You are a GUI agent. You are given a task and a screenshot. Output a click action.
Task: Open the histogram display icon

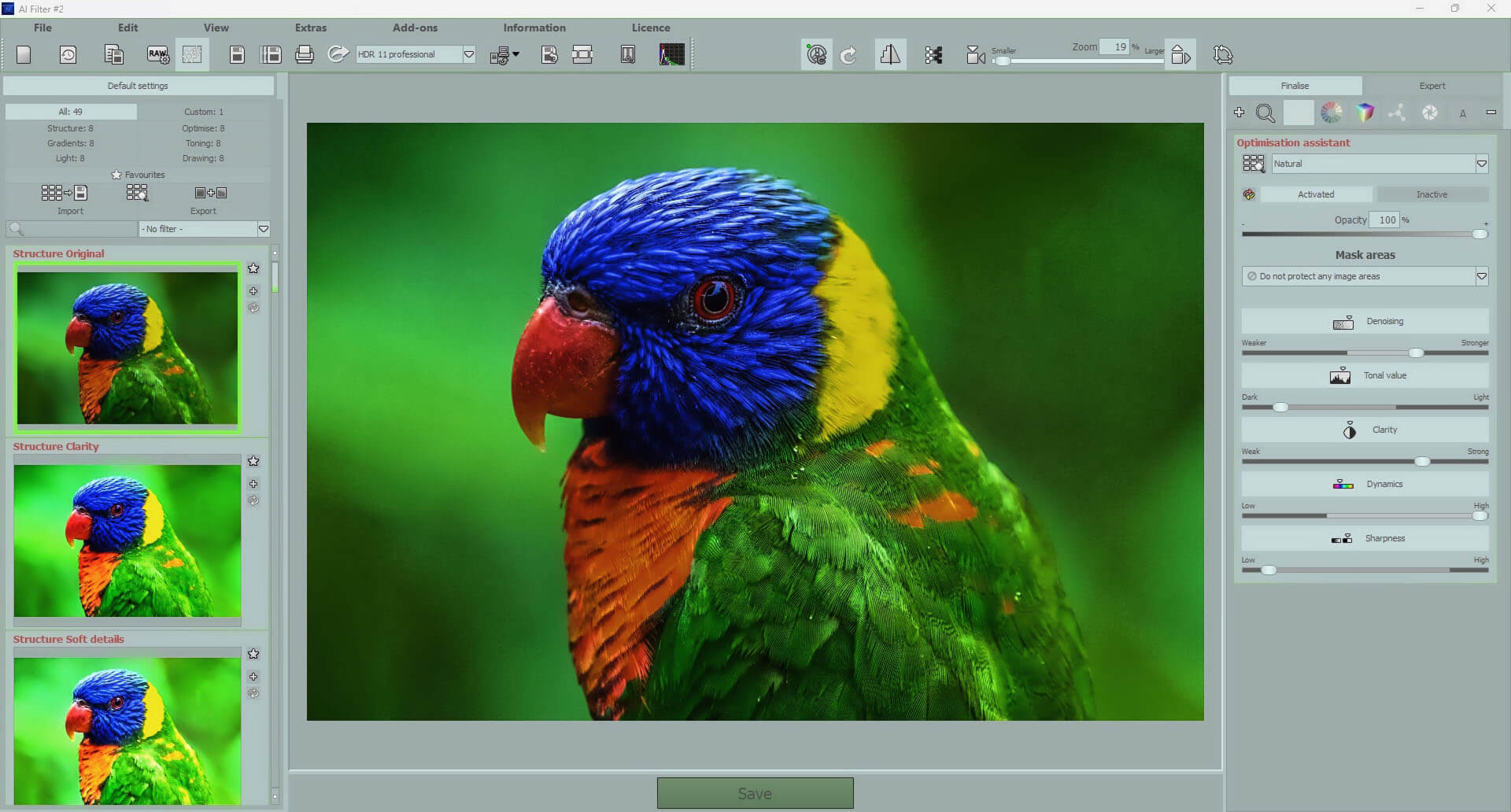point(671,54)
